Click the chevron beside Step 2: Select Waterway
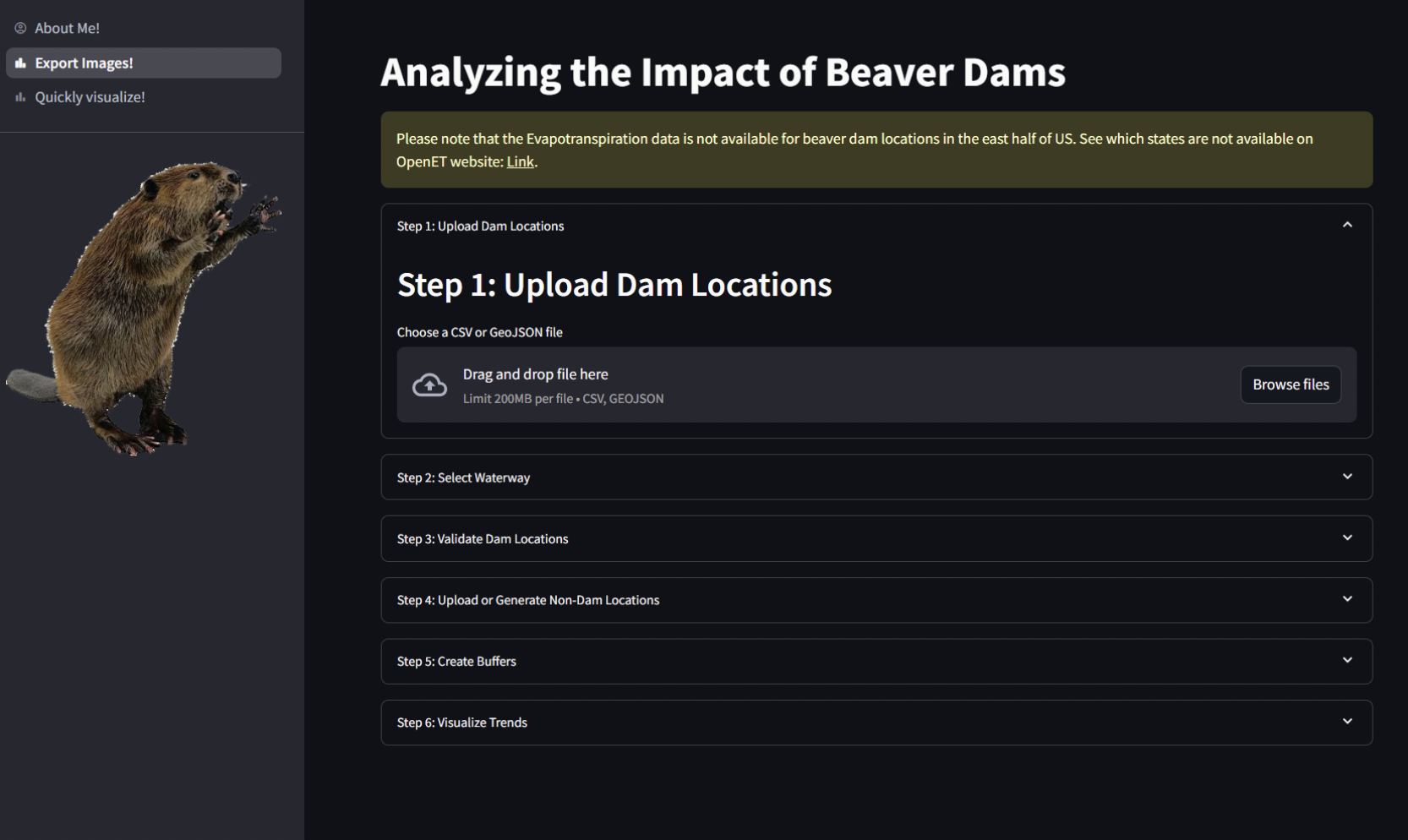This screenshot has height=840, width=1408. (1347, 477)
